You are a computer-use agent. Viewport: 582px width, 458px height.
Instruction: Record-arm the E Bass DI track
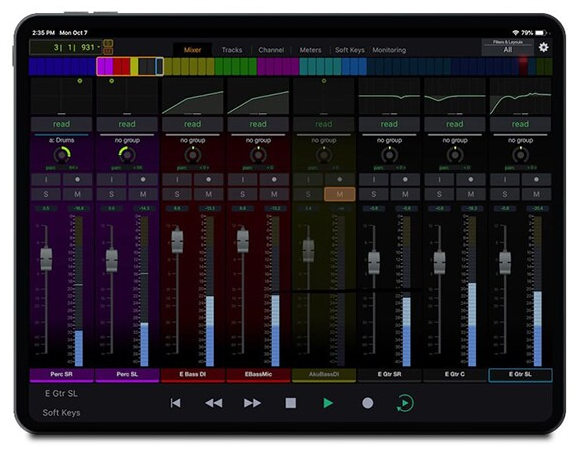pyautogui.click(x=209, y=180)
